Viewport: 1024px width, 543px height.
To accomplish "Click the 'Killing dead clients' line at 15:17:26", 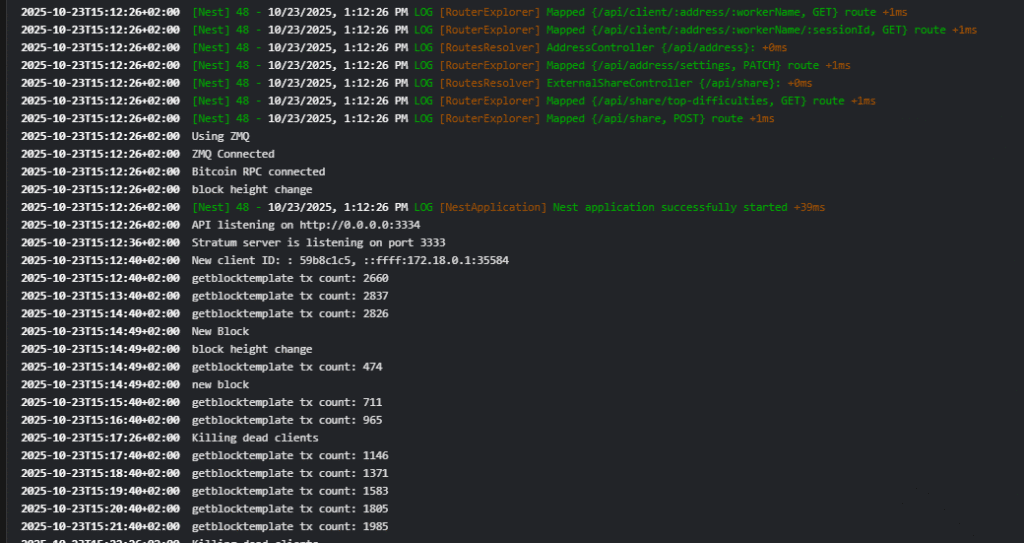I will tap(255, 438).
